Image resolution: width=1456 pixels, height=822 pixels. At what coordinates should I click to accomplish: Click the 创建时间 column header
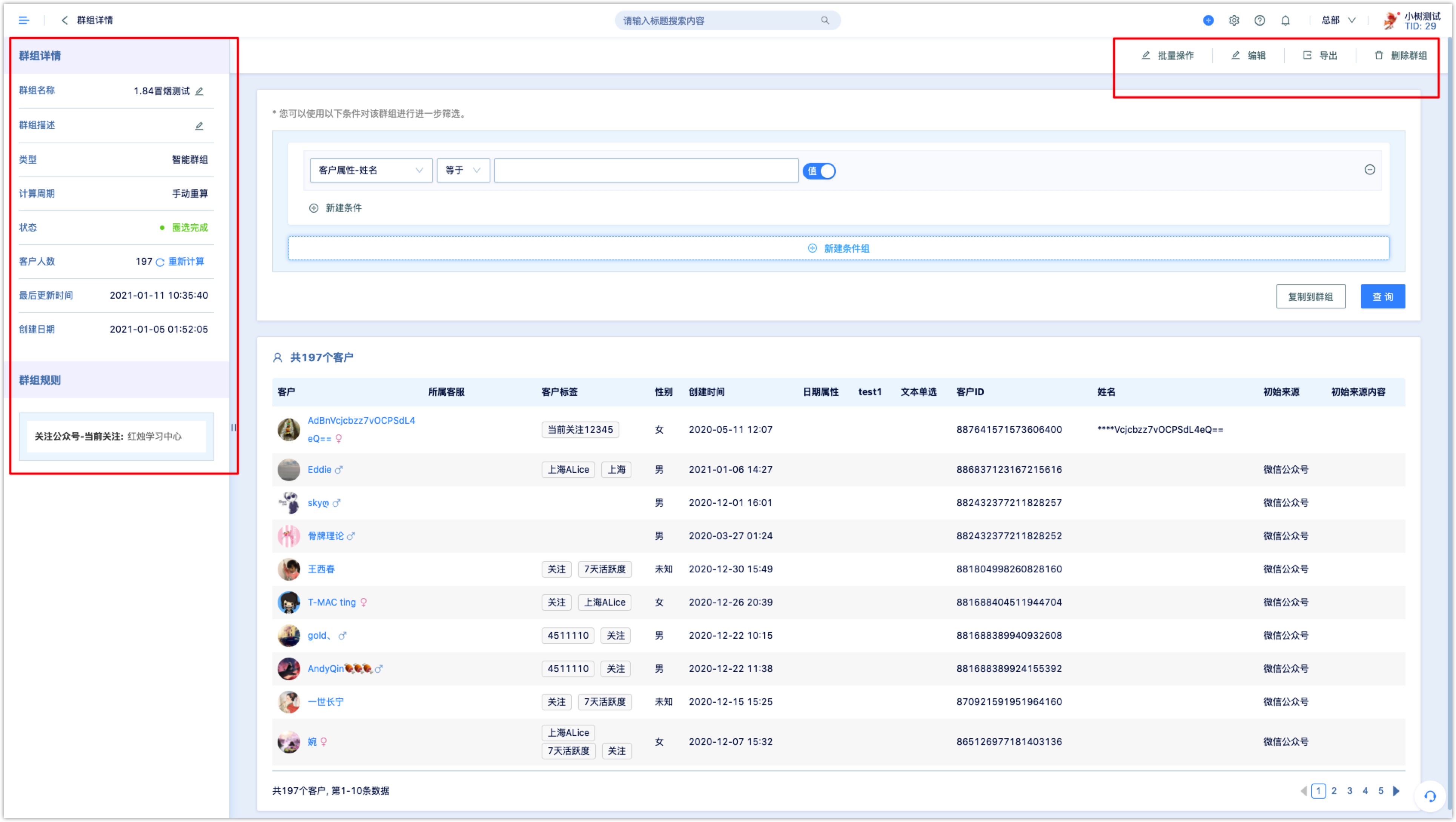click(706, 391)
